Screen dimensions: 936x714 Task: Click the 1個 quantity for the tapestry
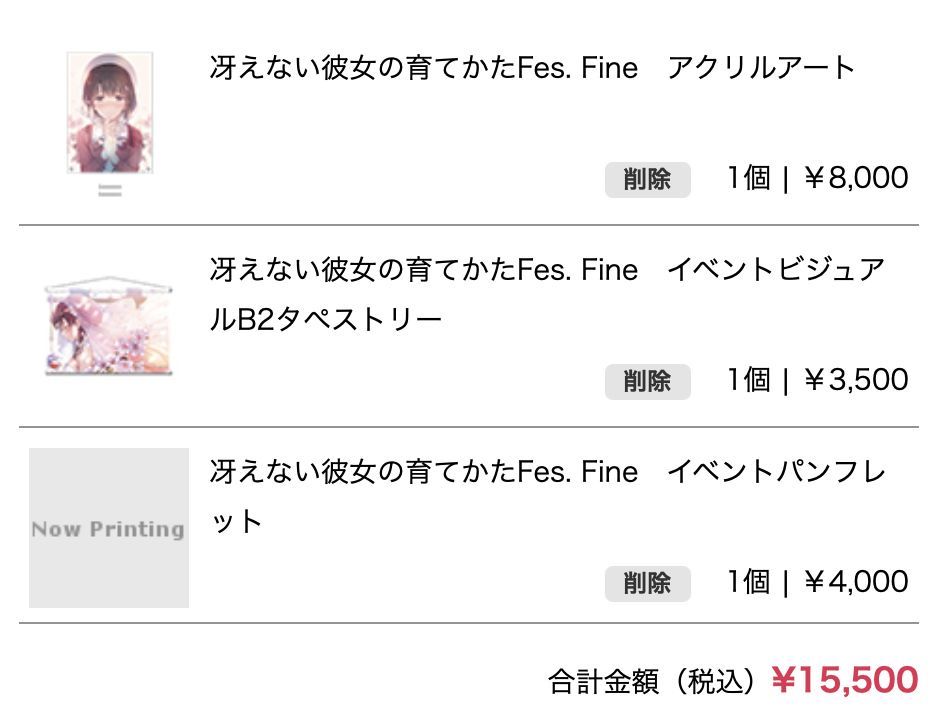tap(748, 381)
